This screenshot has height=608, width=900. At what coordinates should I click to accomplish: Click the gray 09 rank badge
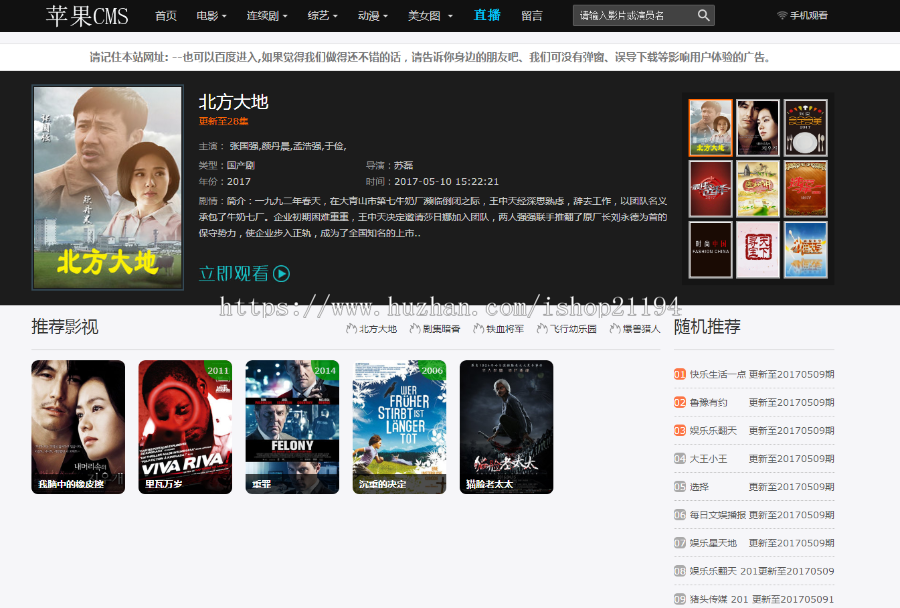(680, 599)
